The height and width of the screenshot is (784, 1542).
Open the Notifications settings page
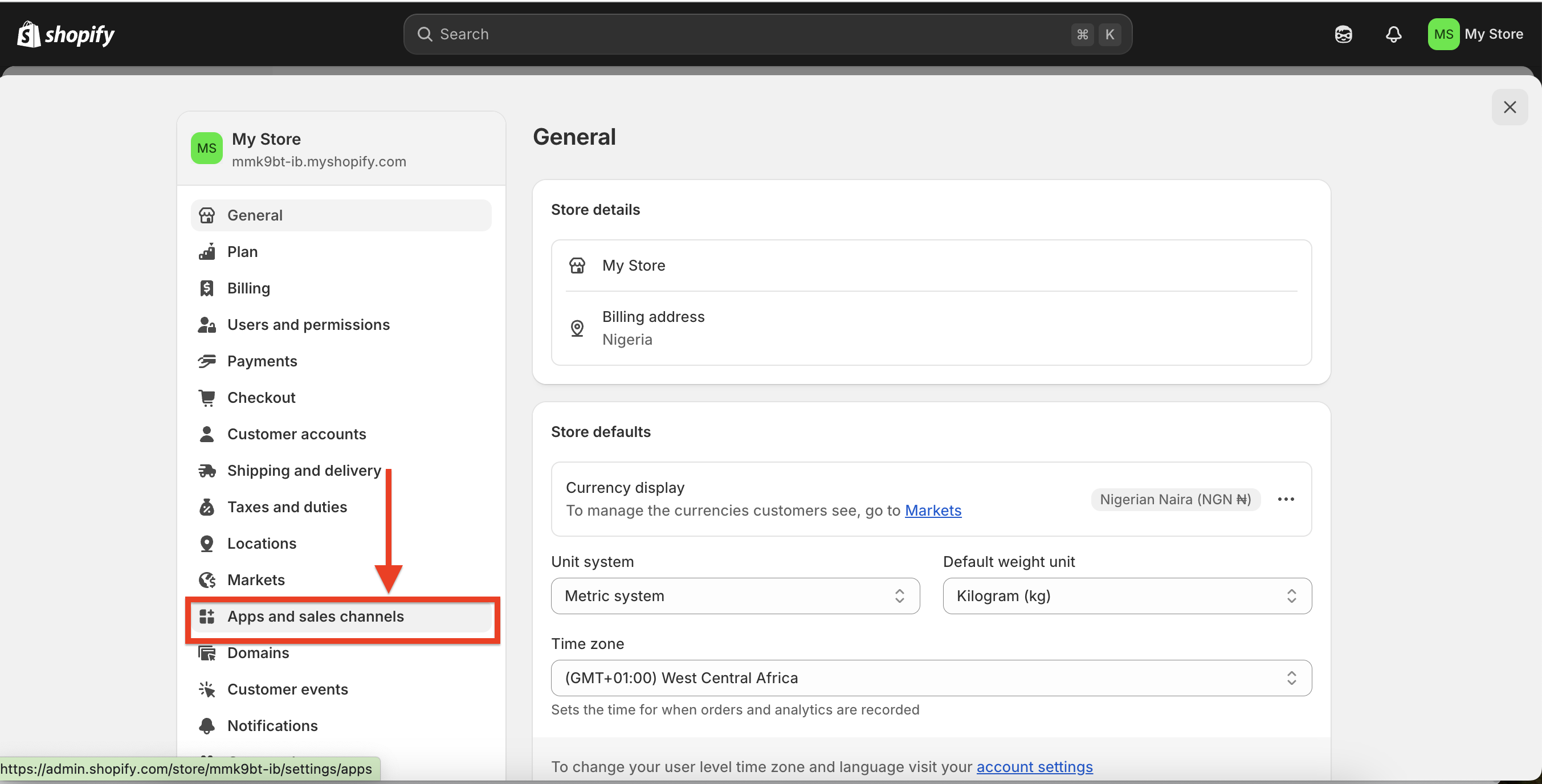click(x=272, y=725)
